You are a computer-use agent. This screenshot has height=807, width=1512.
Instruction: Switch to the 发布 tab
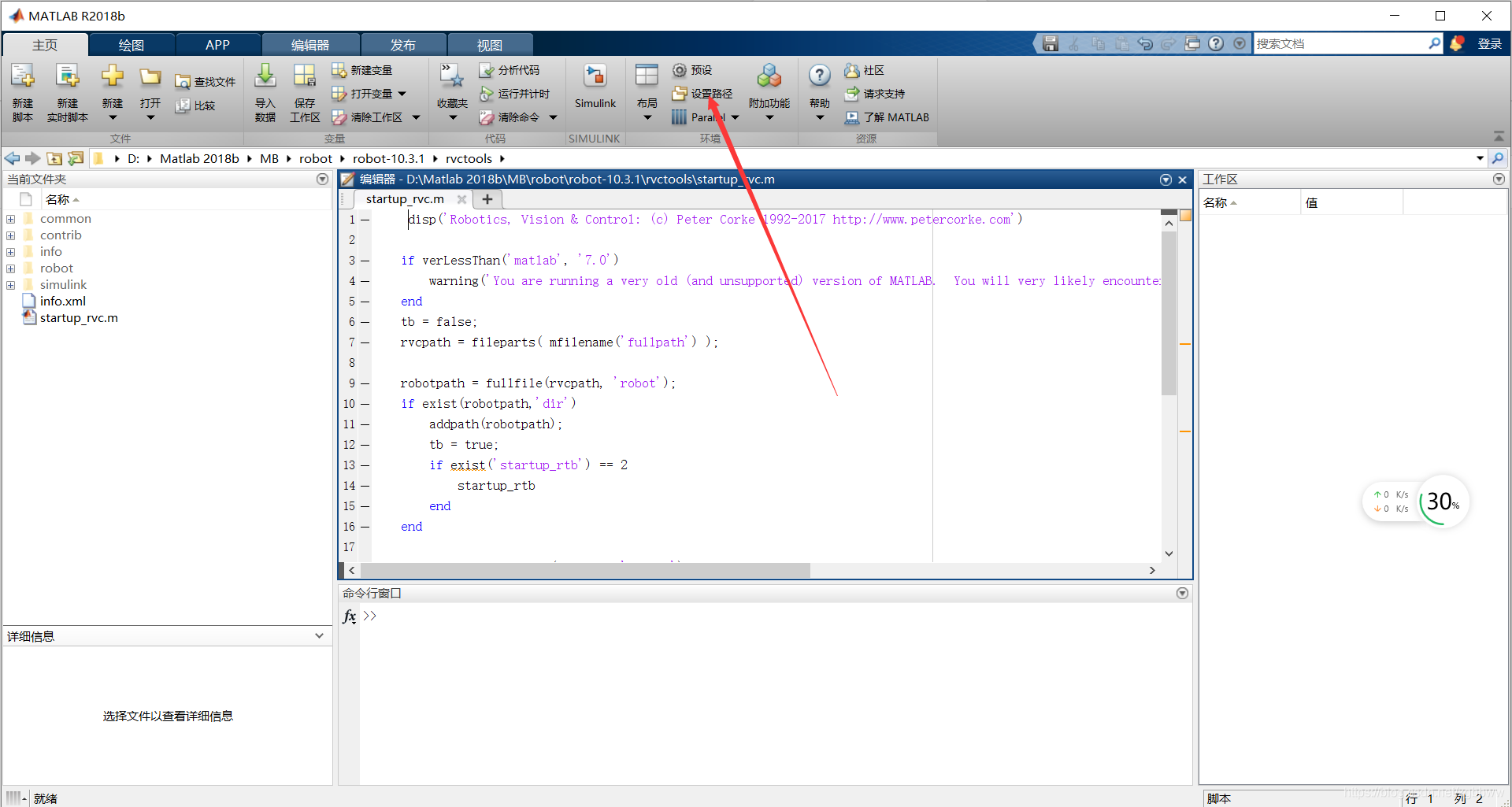403,45
